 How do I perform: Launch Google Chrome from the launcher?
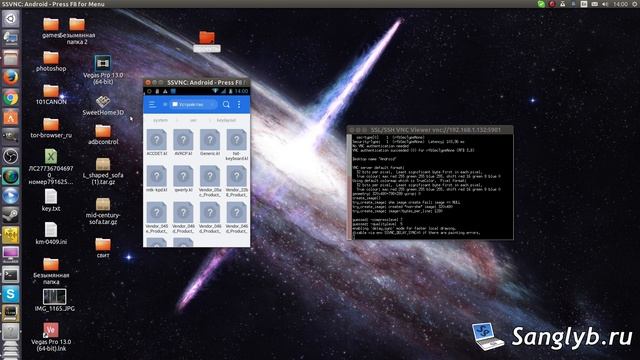[x=11, y=97]
